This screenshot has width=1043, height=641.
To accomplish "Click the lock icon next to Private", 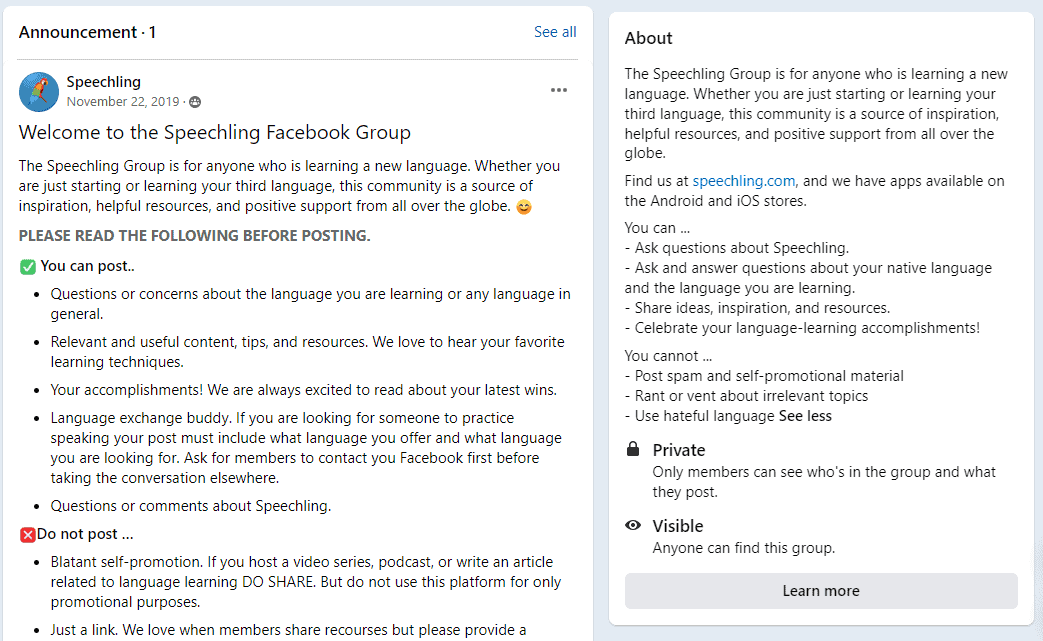I will [632, 448].
